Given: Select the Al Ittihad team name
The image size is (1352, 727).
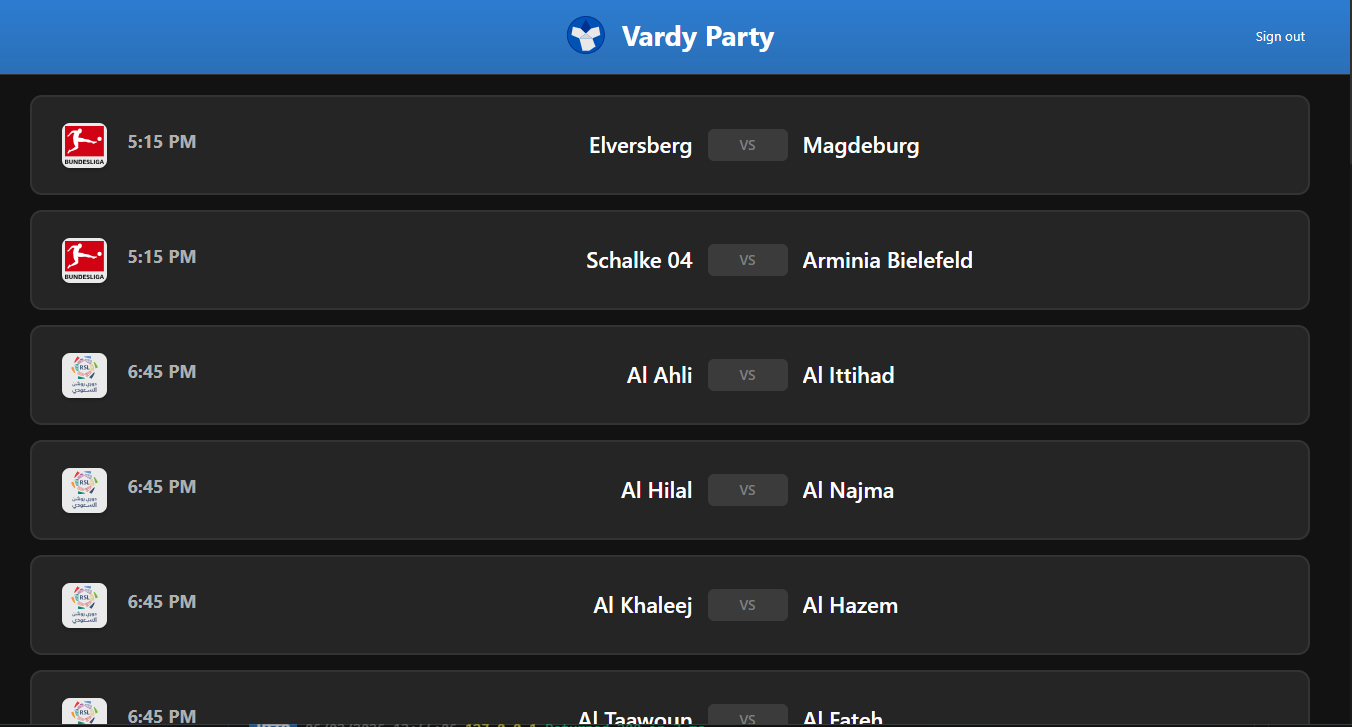Looking at the screenshot, I should pyautogui.click(x=848, y=376).
